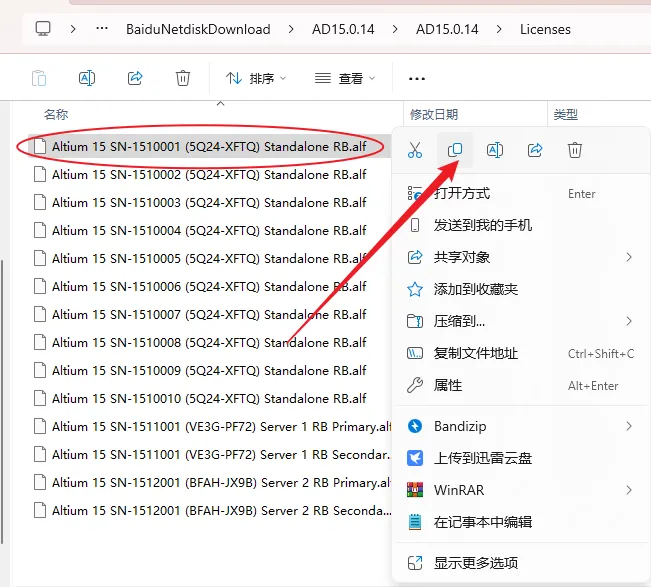Image resolution: width=651 pixels, height=587 pixels.
Task: Expand the chevron after the monitor icon
Action: pyautogui.click(x=73, y=29)
